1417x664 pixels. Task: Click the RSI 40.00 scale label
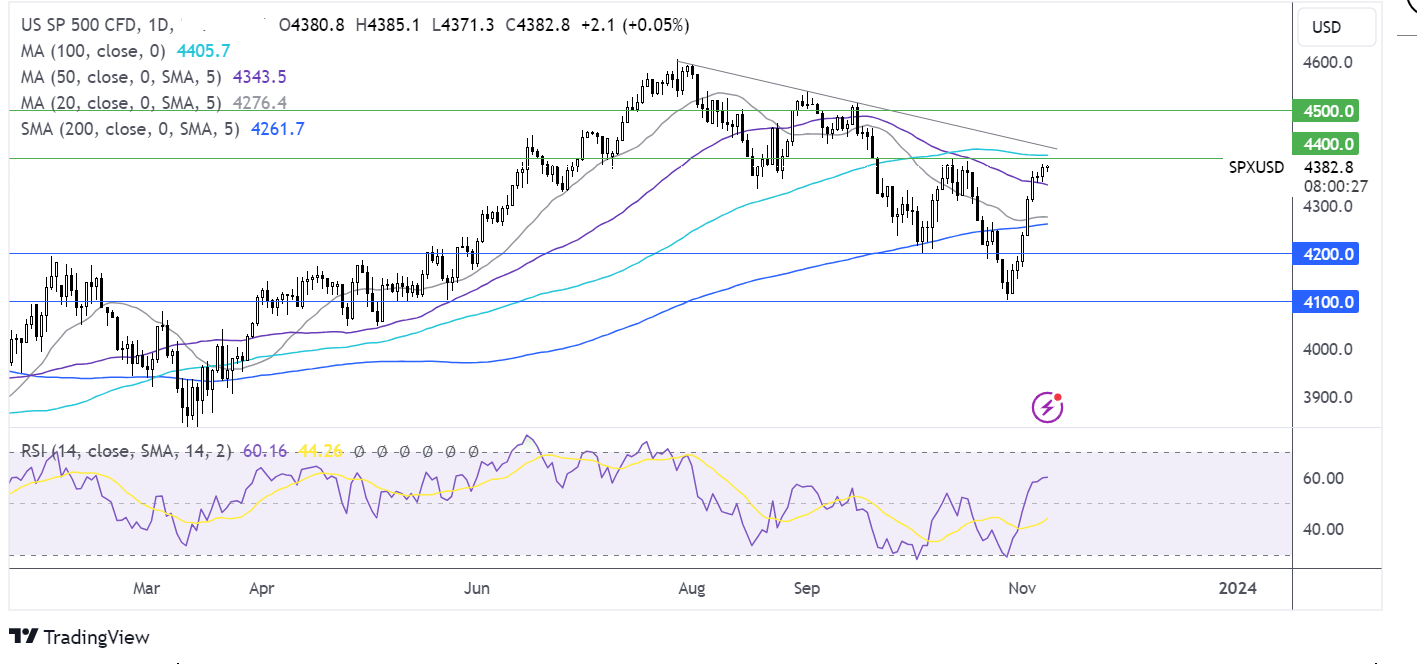tap(1325, 529)
